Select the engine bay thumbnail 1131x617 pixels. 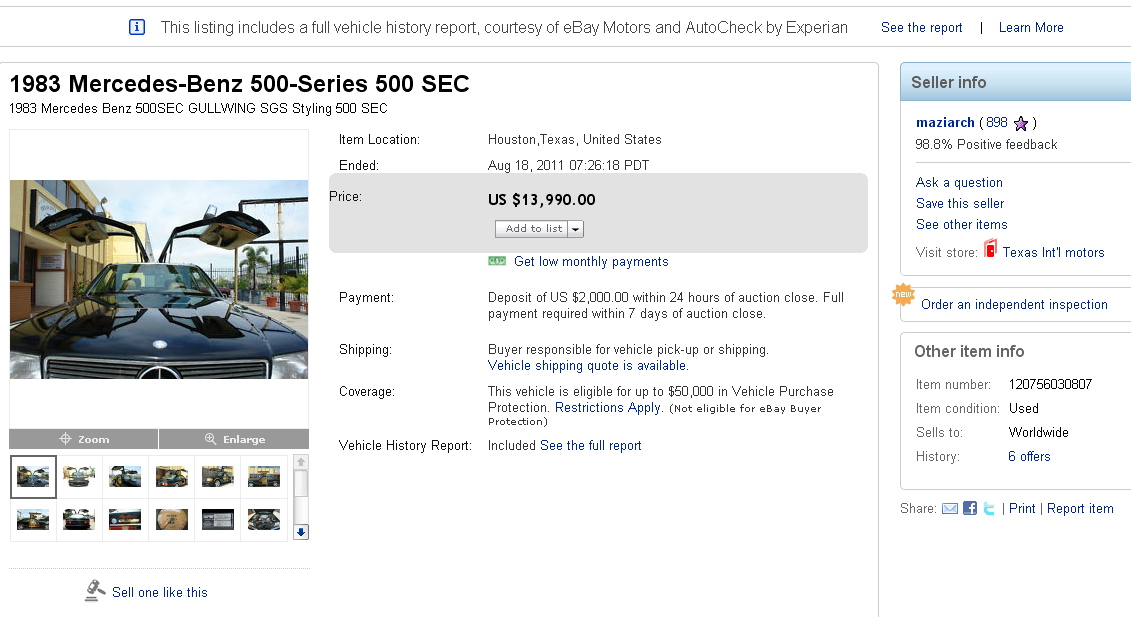264,519
